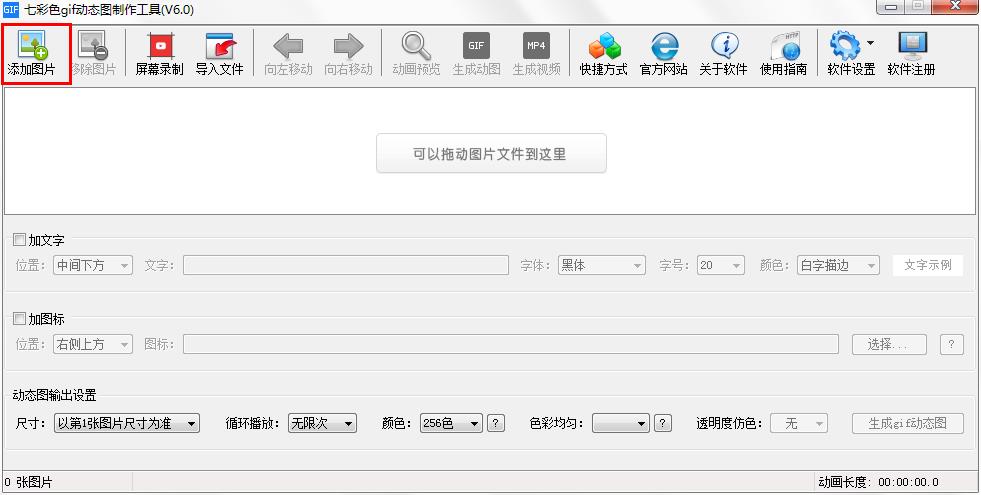Screen dimensions: 981x495
Task: Open the icon 位置 dropdown 右侧上方
Action: point(93,344)
